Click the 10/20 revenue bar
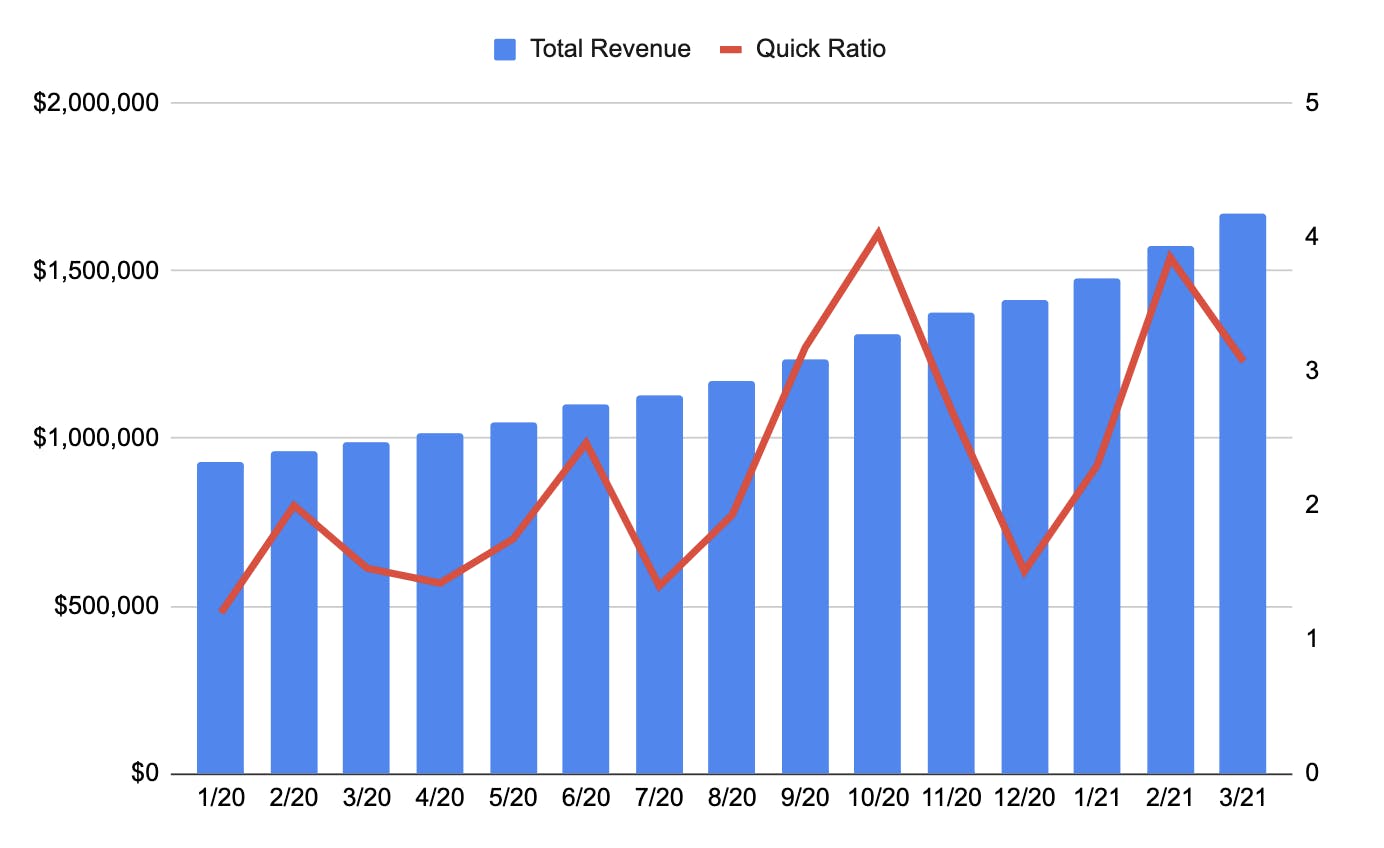1384x848 pixels. click(x=878, y=554)
